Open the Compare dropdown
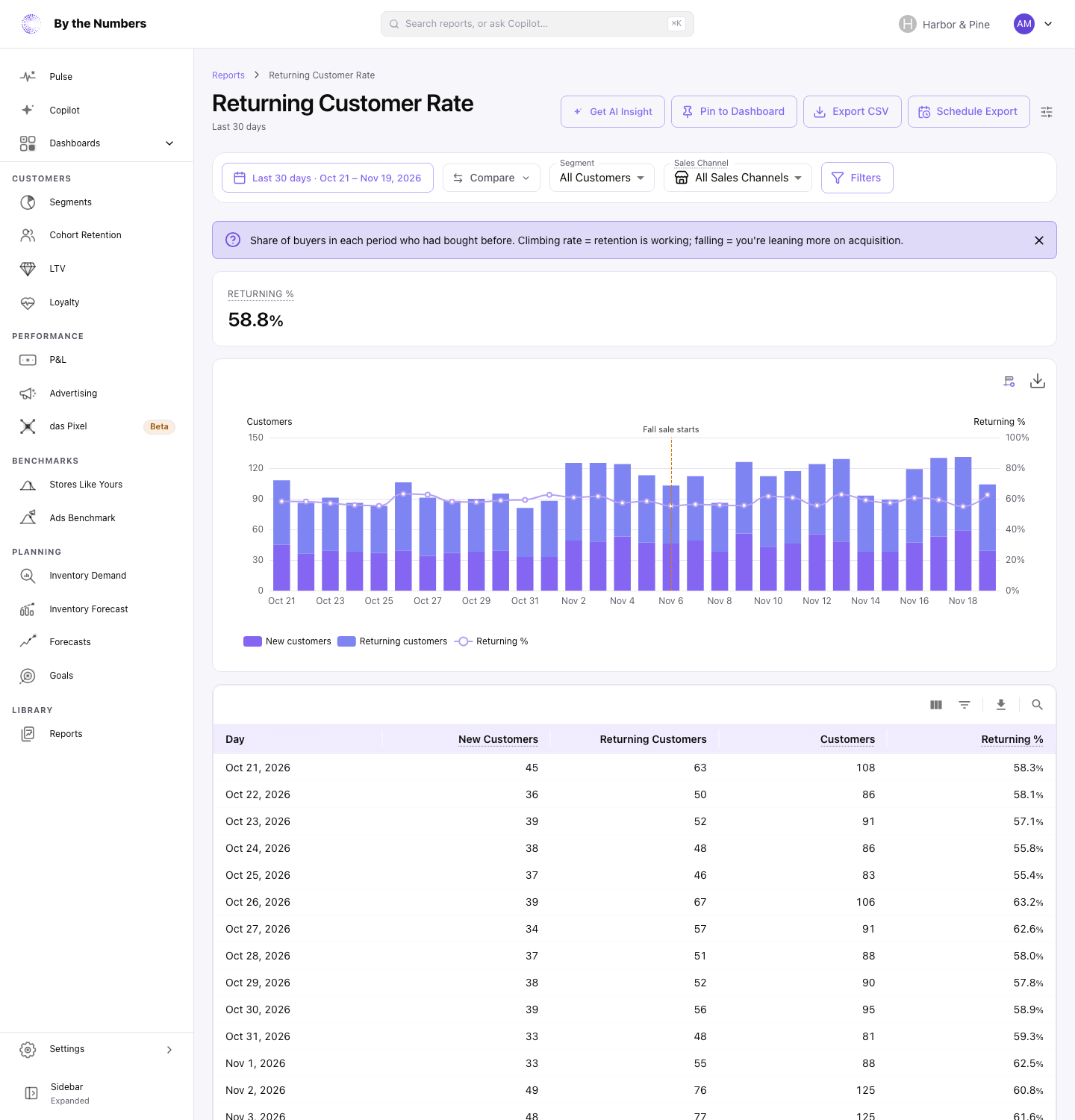 tap(491, 178)
